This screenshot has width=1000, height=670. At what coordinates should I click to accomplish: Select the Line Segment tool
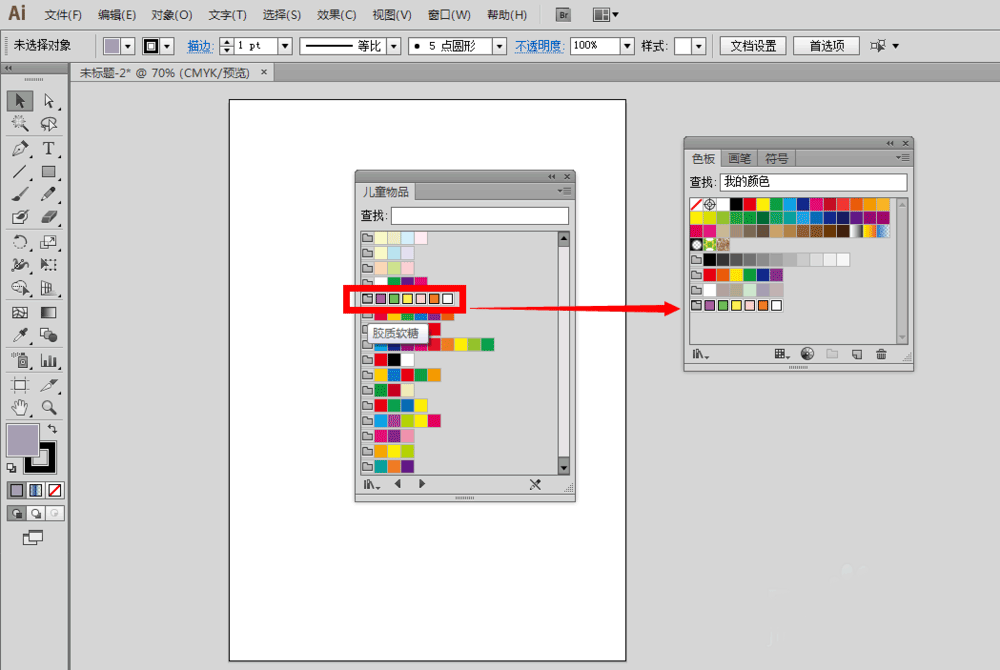click(x=20, y=171)
